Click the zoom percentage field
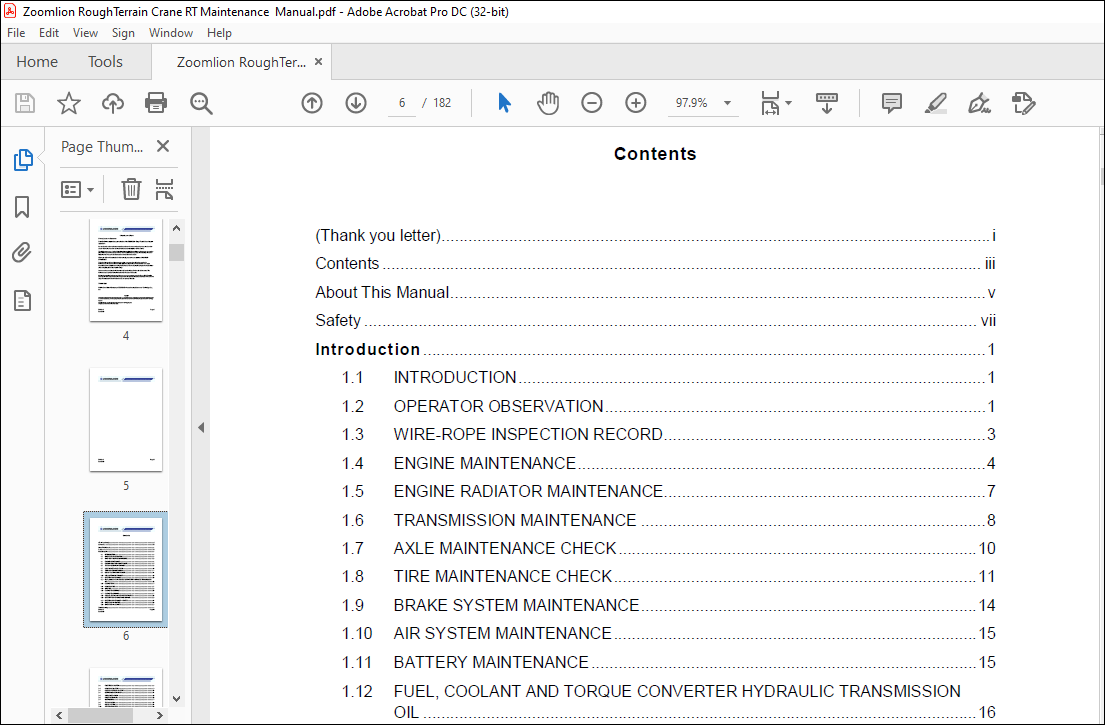This screenshot has height=725, width=1105. (691, 103)
